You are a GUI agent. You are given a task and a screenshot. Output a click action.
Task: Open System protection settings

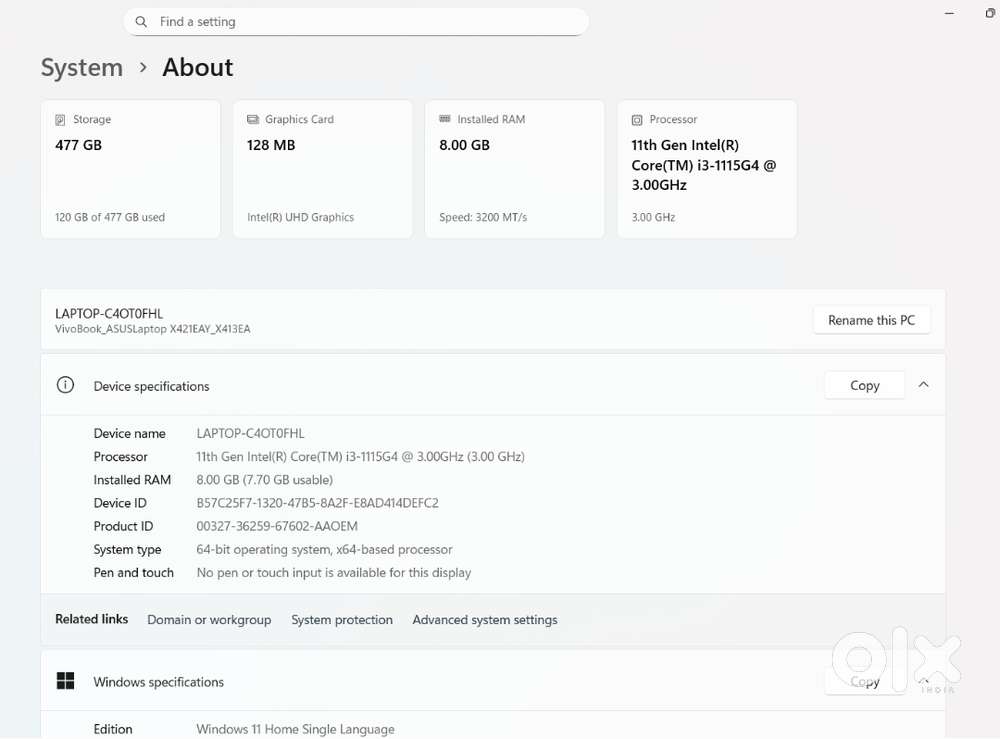point(342,620)
